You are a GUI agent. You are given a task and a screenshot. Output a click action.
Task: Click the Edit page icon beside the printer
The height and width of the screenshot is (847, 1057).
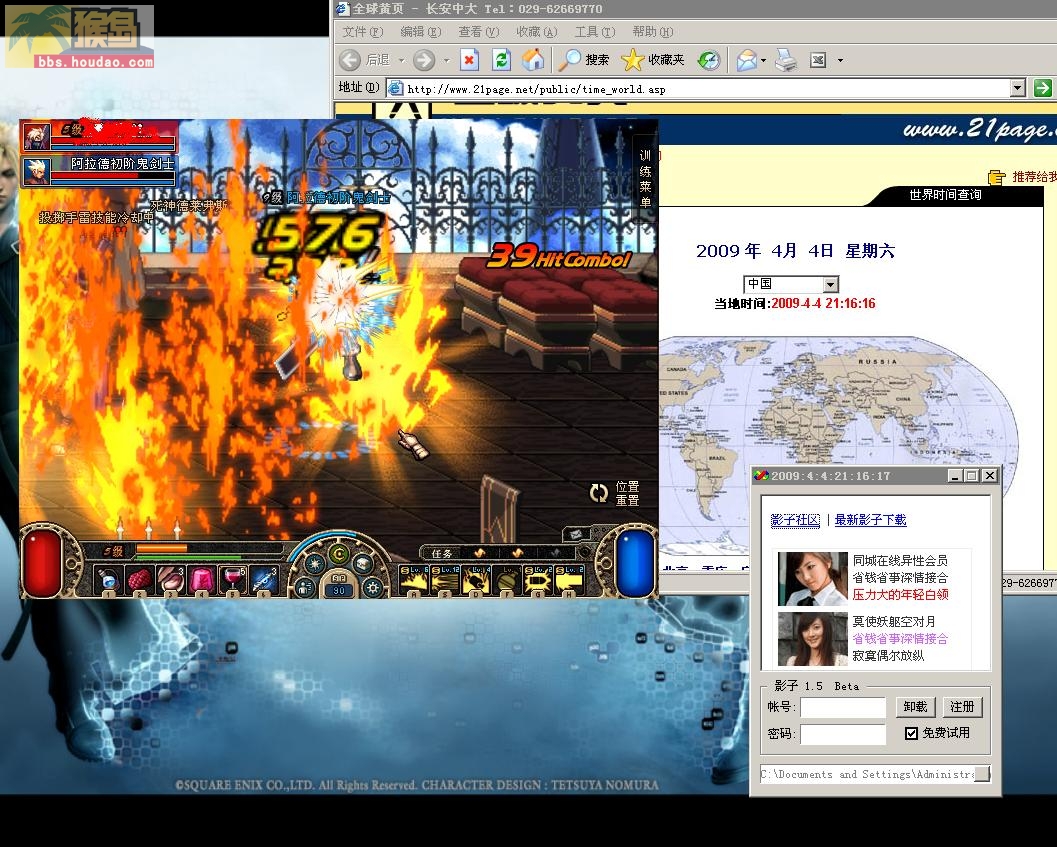(818, 60)
